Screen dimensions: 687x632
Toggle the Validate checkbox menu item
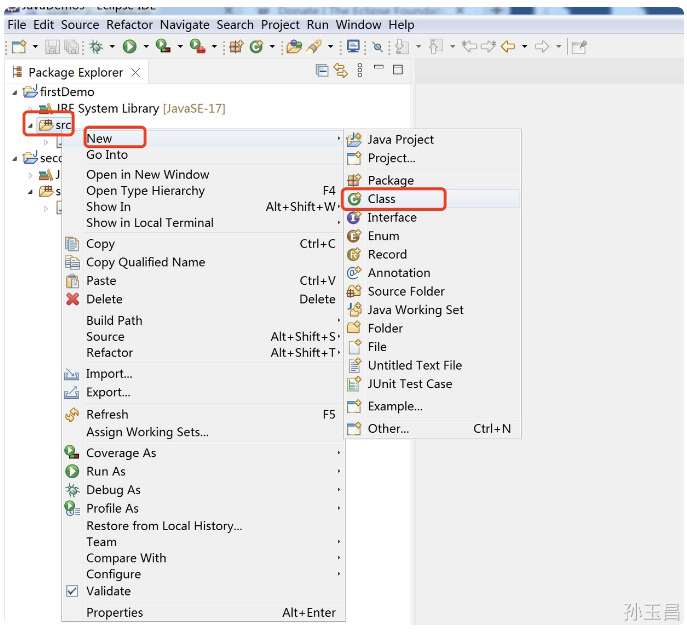click(72, 591)
